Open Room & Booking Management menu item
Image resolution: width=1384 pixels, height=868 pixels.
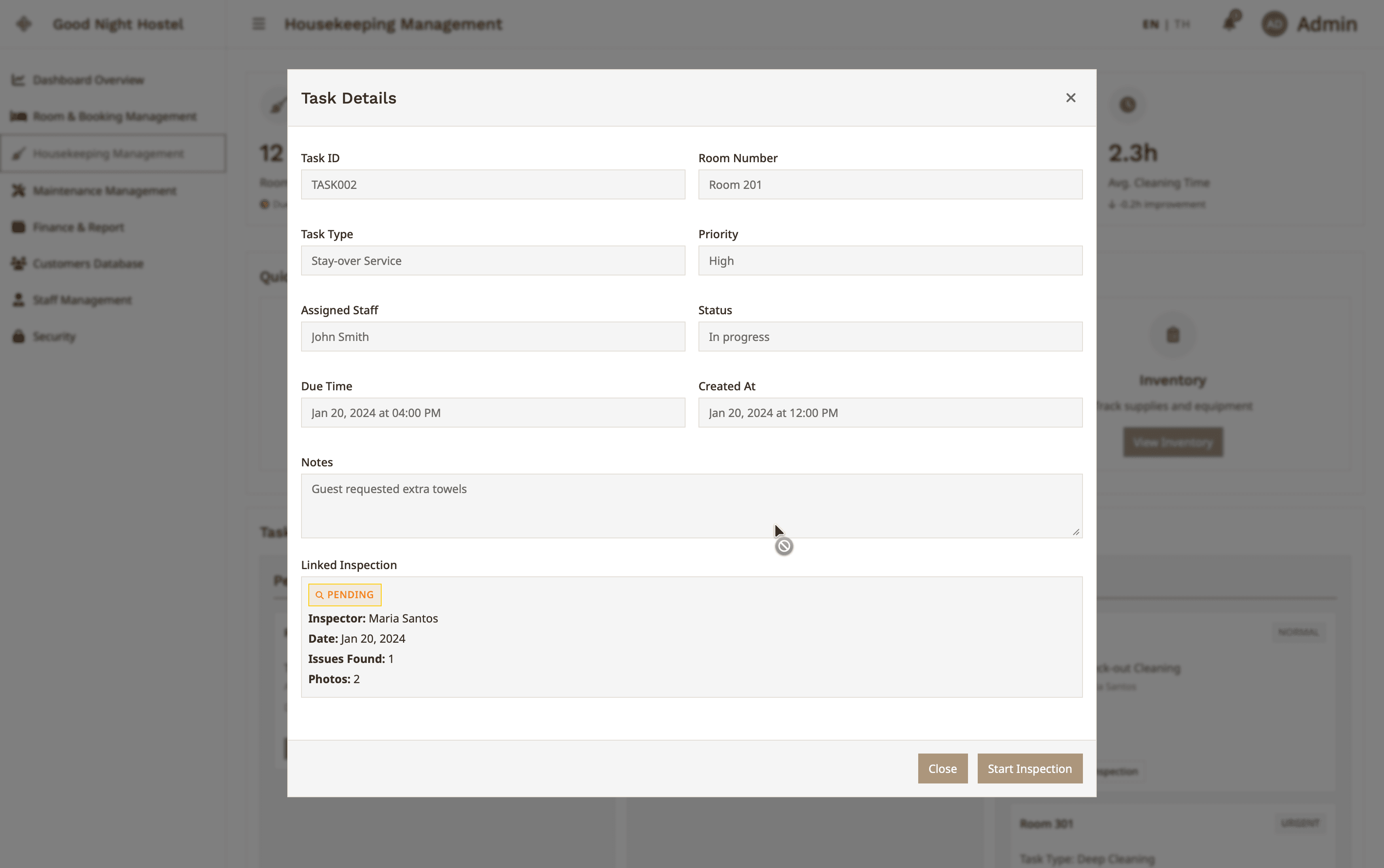113,116
